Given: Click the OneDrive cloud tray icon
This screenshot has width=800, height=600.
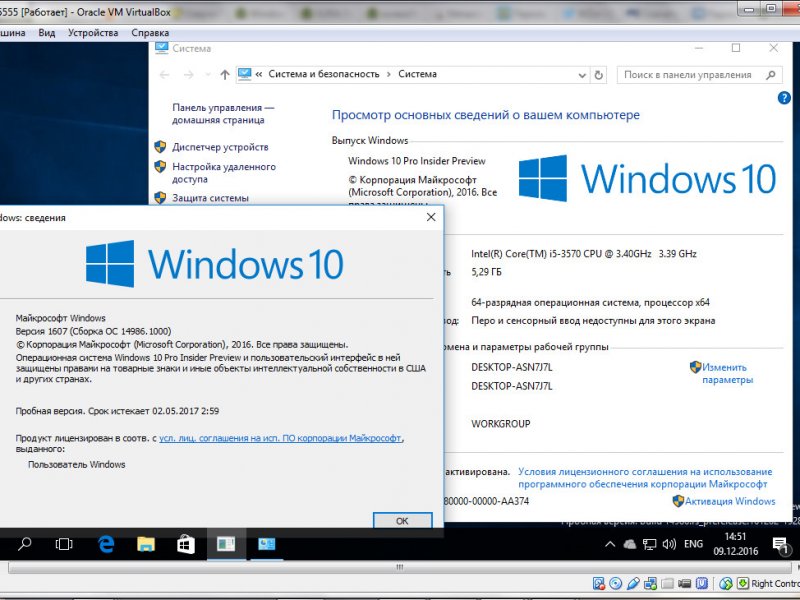Looking at the screenshot, I should [630, 544].
